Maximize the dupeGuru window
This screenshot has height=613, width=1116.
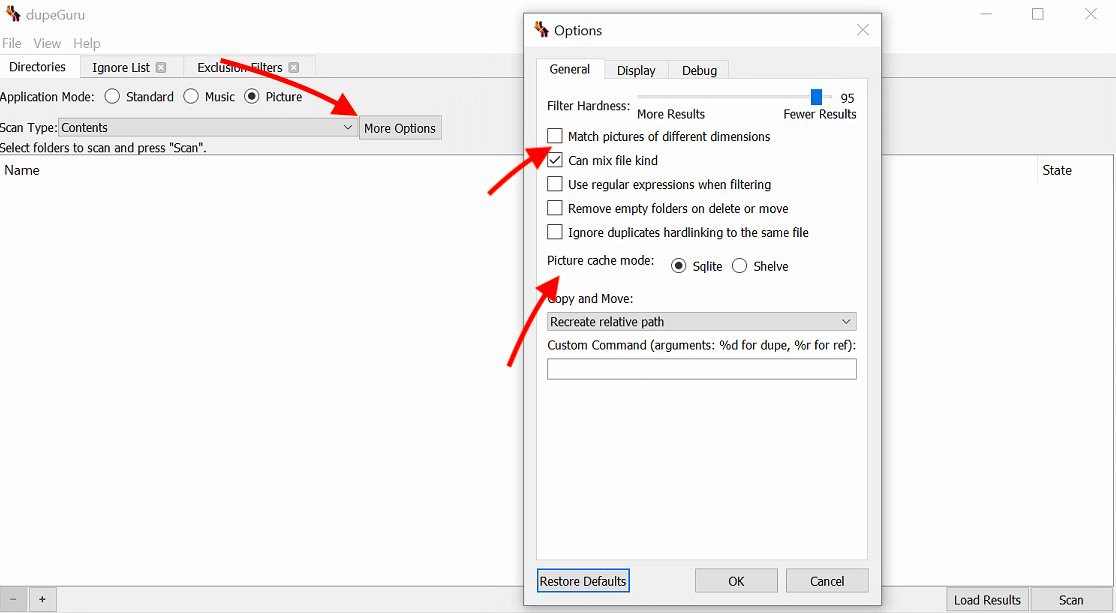1038,14
